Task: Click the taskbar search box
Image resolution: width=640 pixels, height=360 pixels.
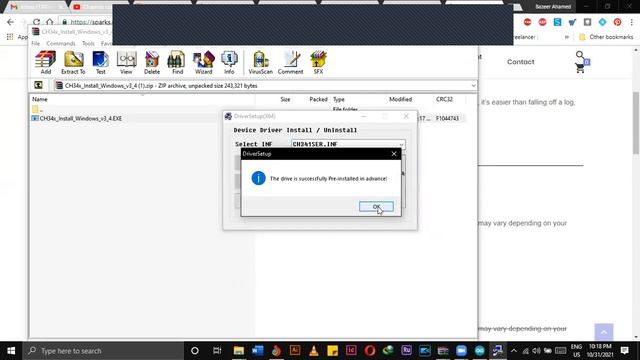Action: click(x=104, y=351)
